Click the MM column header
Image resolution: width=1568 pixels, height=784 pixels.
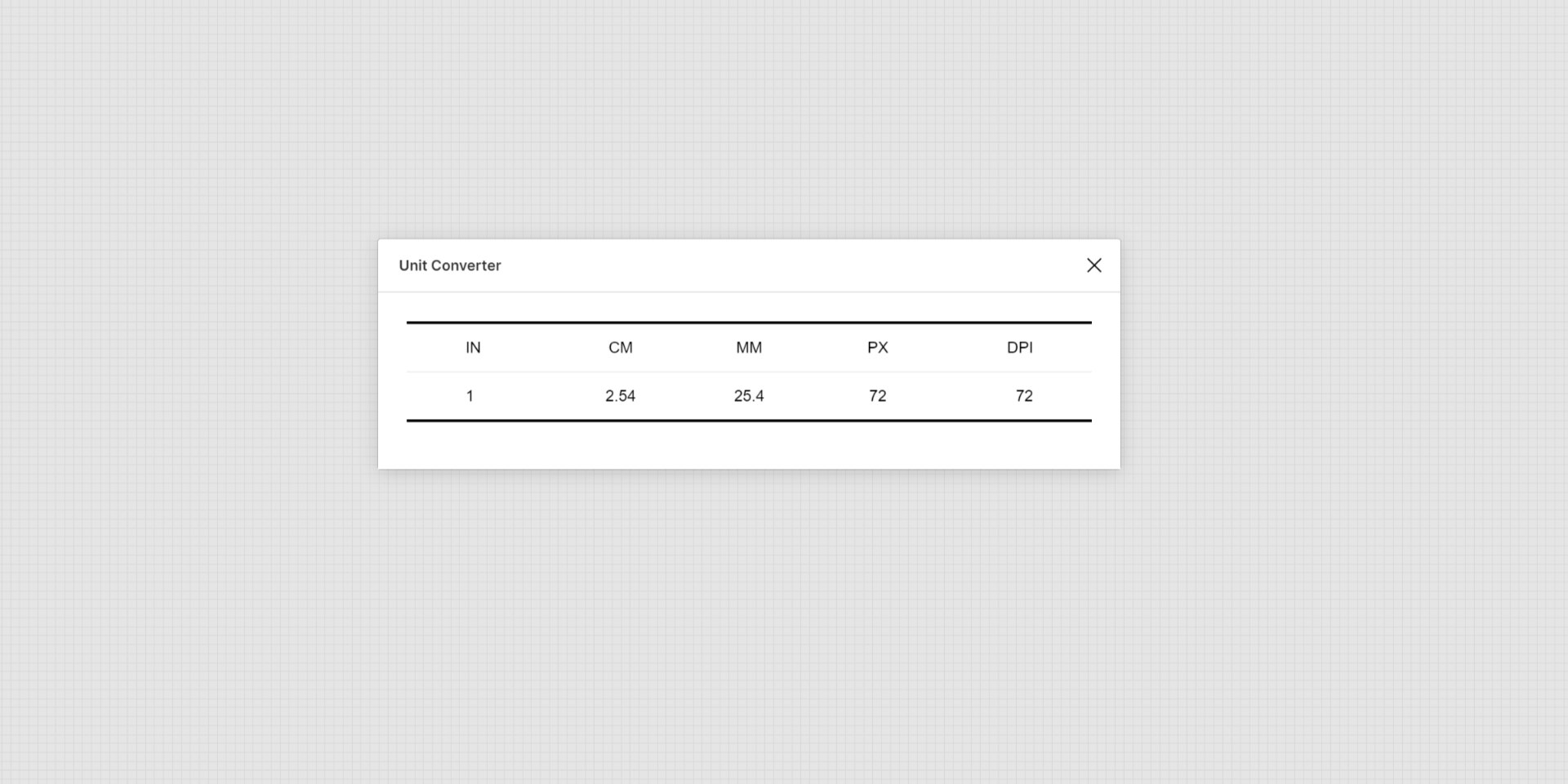click(x=749, y=348)
